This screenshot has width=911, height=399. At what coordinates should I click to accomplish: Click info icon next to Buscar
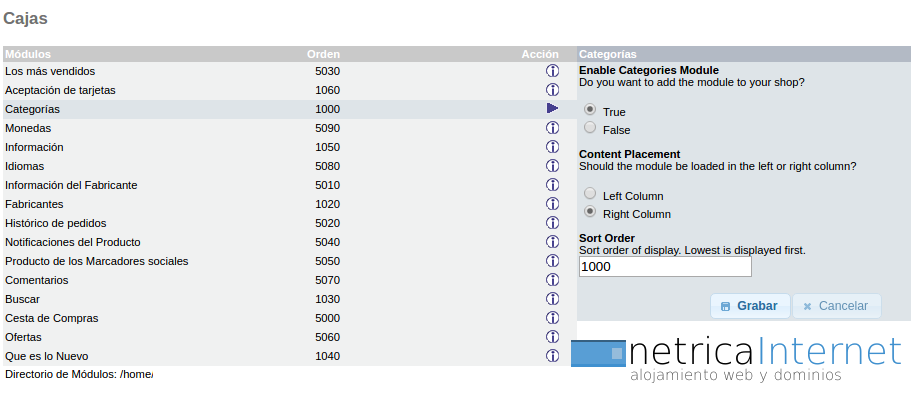pyautogui.click(x=552, y=299)
